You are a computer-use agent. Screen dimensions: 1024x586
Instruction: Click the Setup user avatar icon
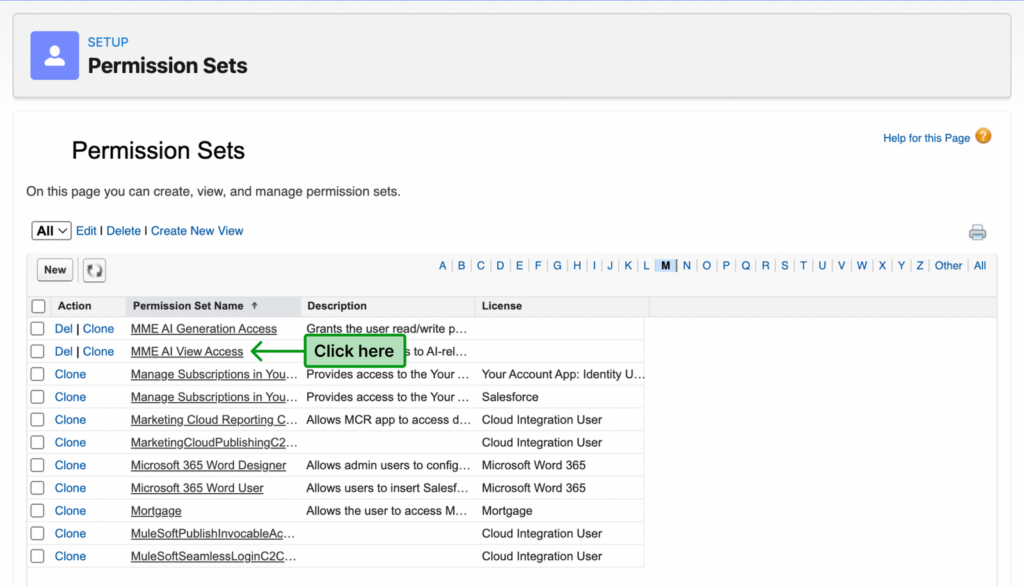tap(54, 55)
